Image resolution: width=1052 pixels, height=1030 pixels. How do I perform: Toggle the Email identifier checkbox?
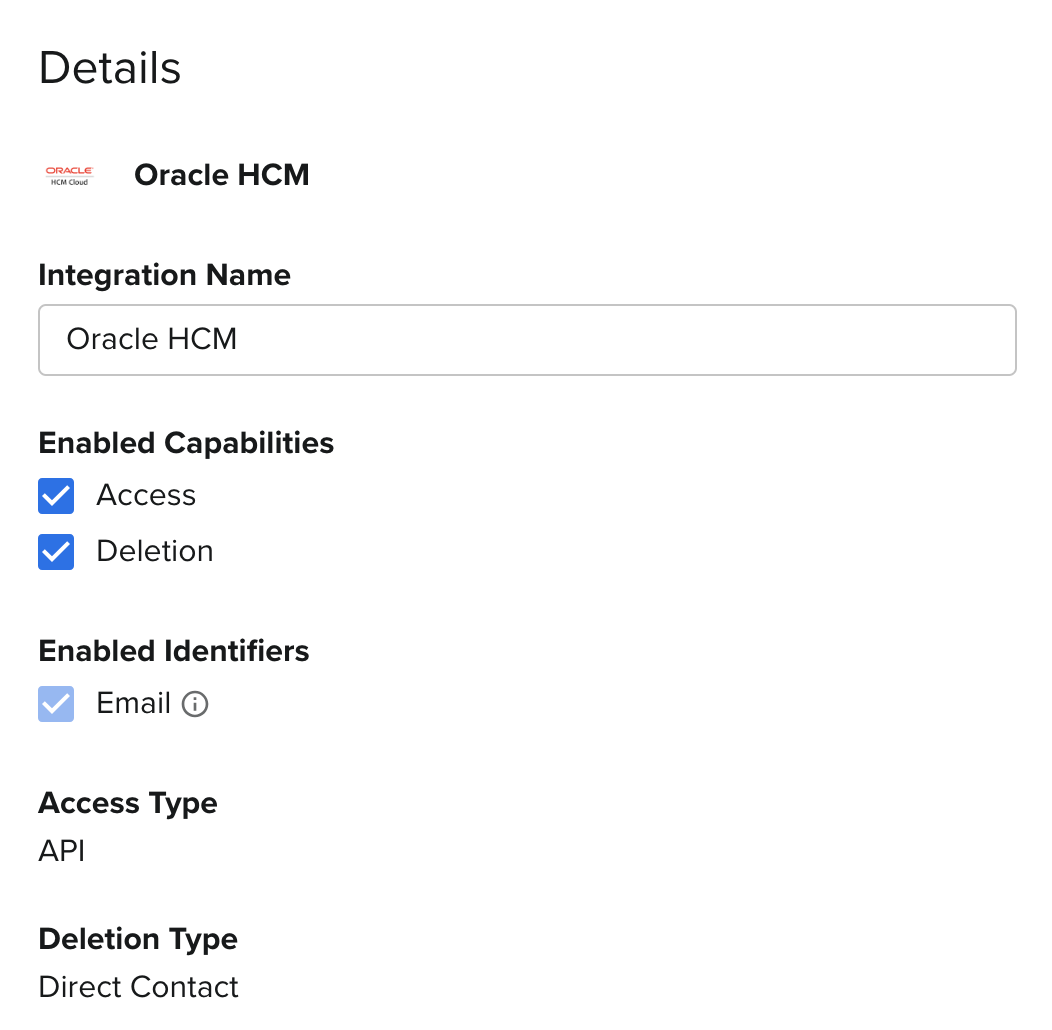click(x=56, y=704)
